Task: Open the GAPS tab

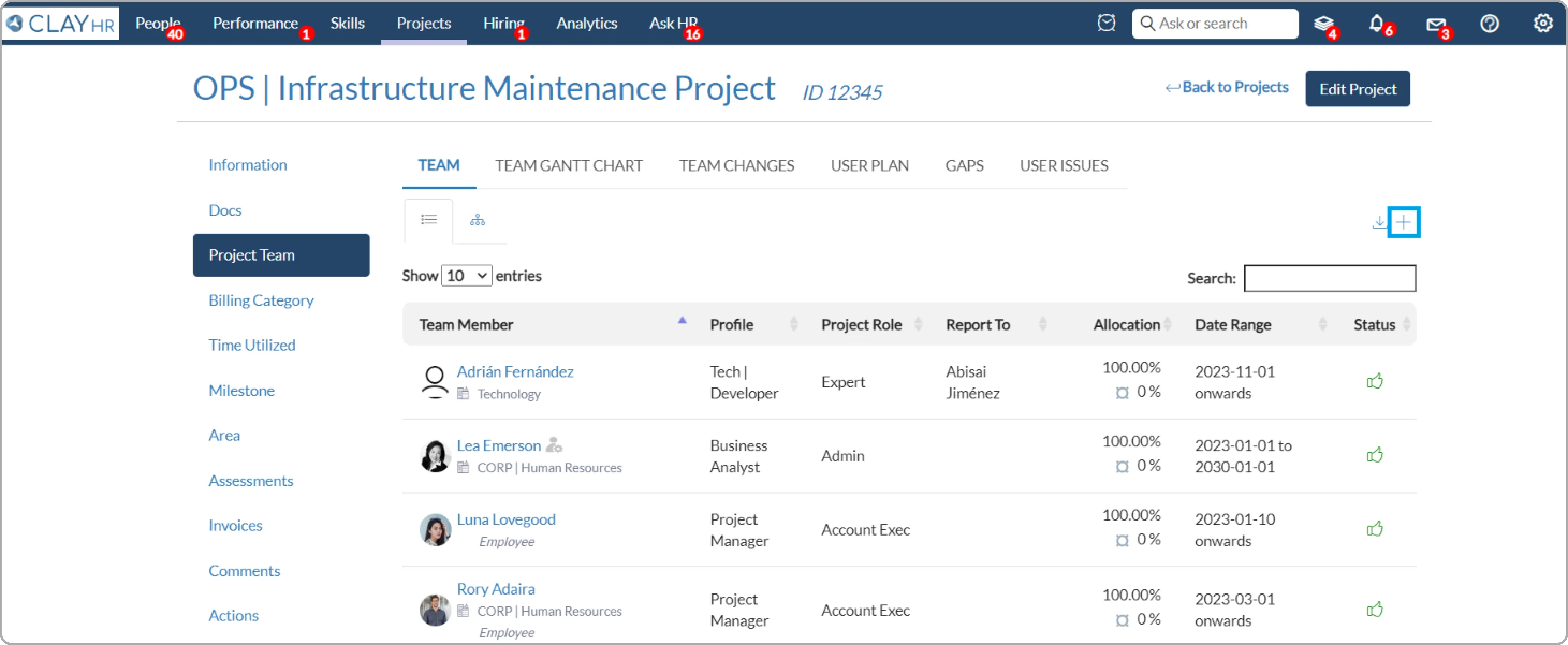Action: (963, 166)
